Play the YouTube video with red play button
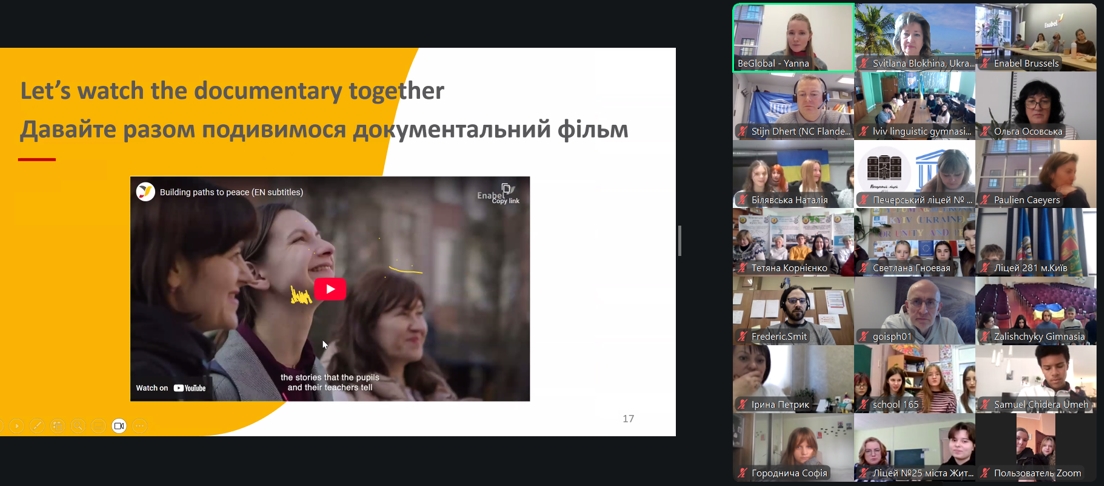The width and height of the screenshot is (1104, 489). tap(330, 289)
